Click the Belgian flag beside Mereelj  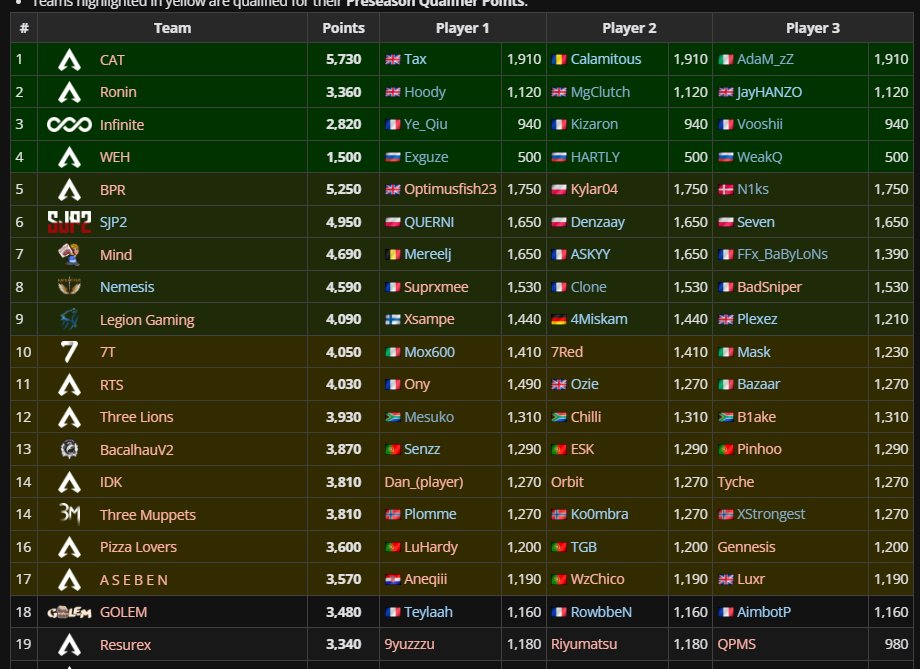[393, 255]
